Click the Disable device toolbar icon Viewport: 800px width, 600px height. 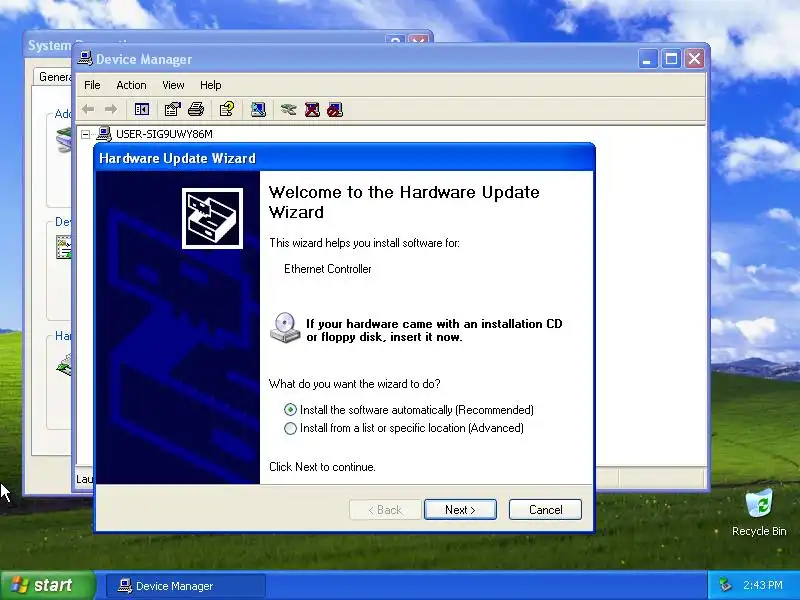[x=335, y=109]
